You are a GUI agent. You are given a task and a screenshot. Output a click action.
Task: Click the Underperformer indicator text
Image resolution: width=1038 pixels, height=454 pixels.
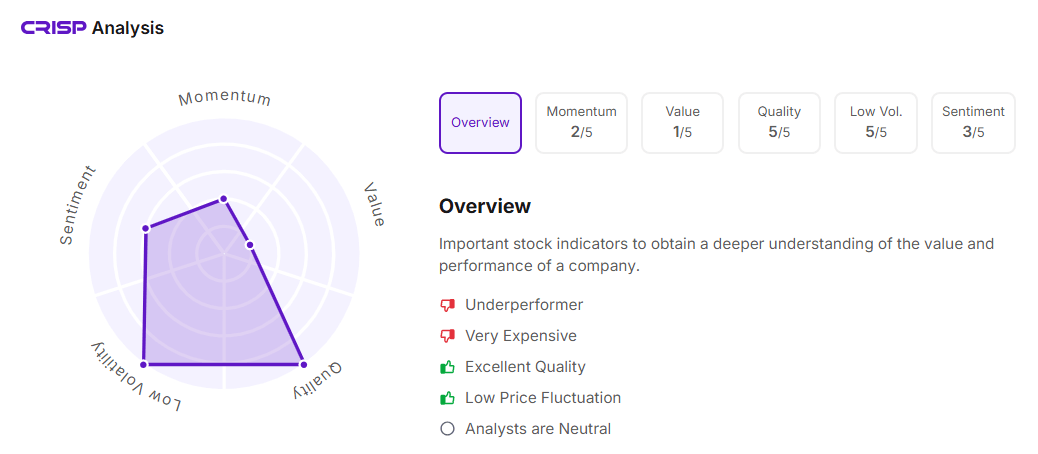pyautogui.click(x=524, y=305)
